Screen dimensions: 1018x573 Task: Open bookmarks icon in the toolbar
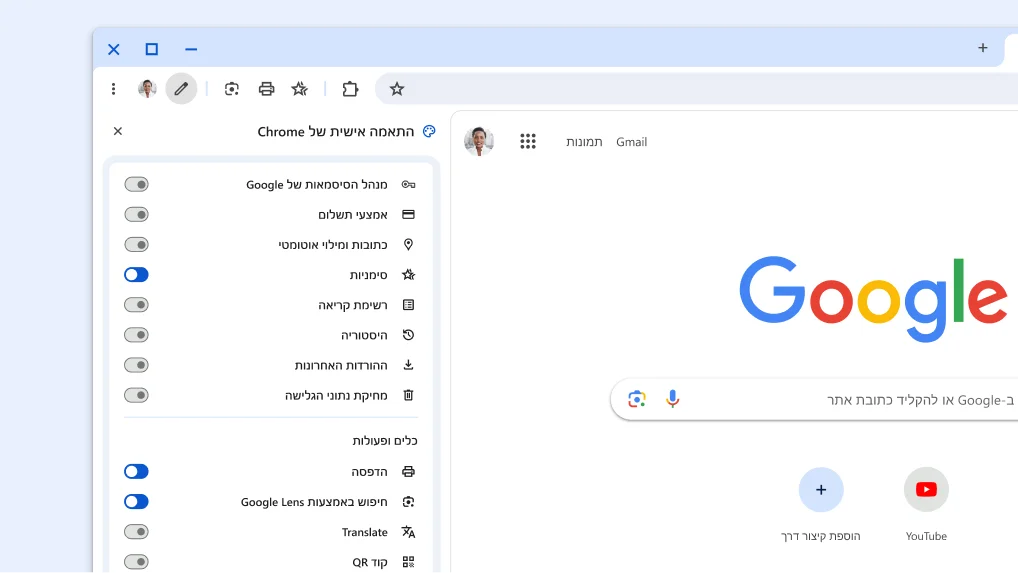click(299, 89)
